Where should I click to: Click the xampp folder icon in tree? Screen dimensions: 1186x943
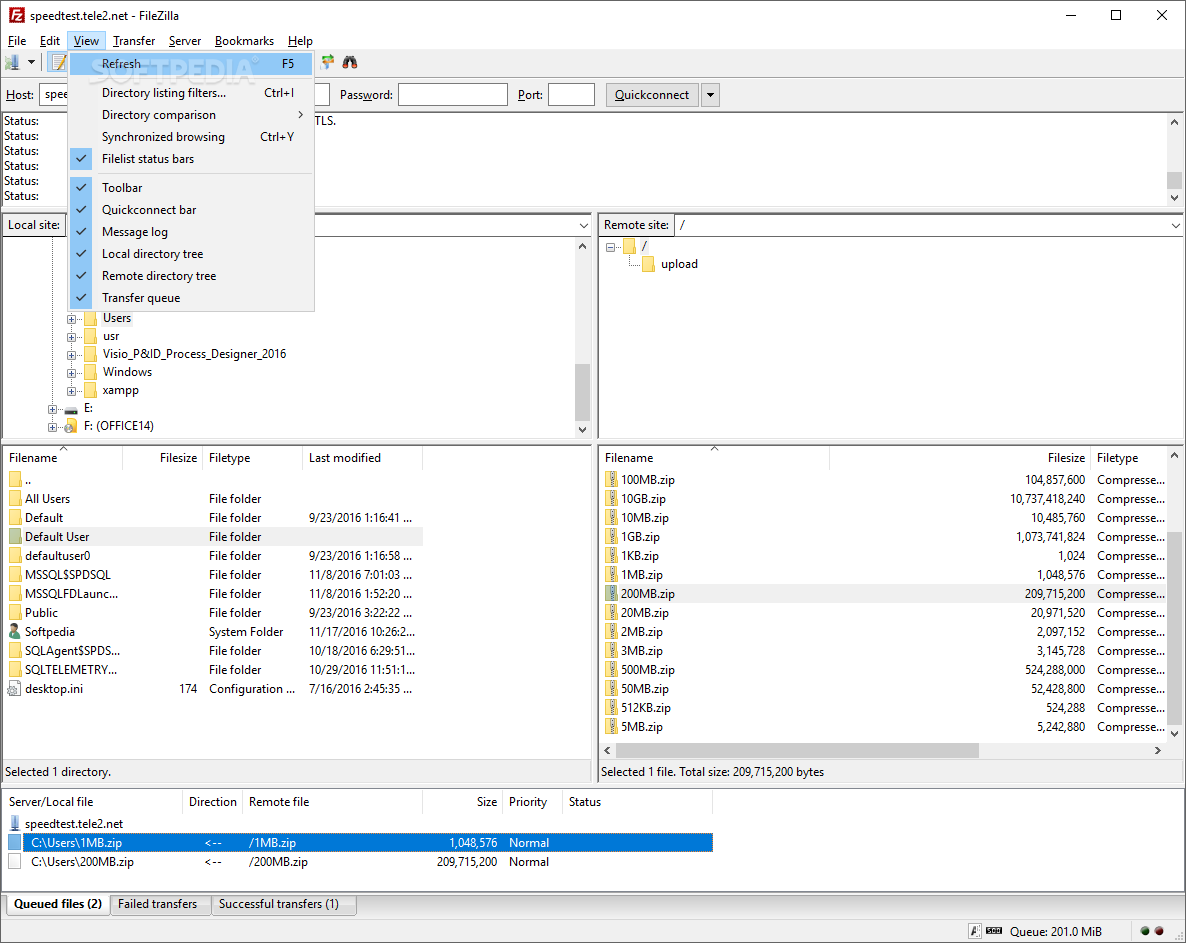[x=90, y=390]
